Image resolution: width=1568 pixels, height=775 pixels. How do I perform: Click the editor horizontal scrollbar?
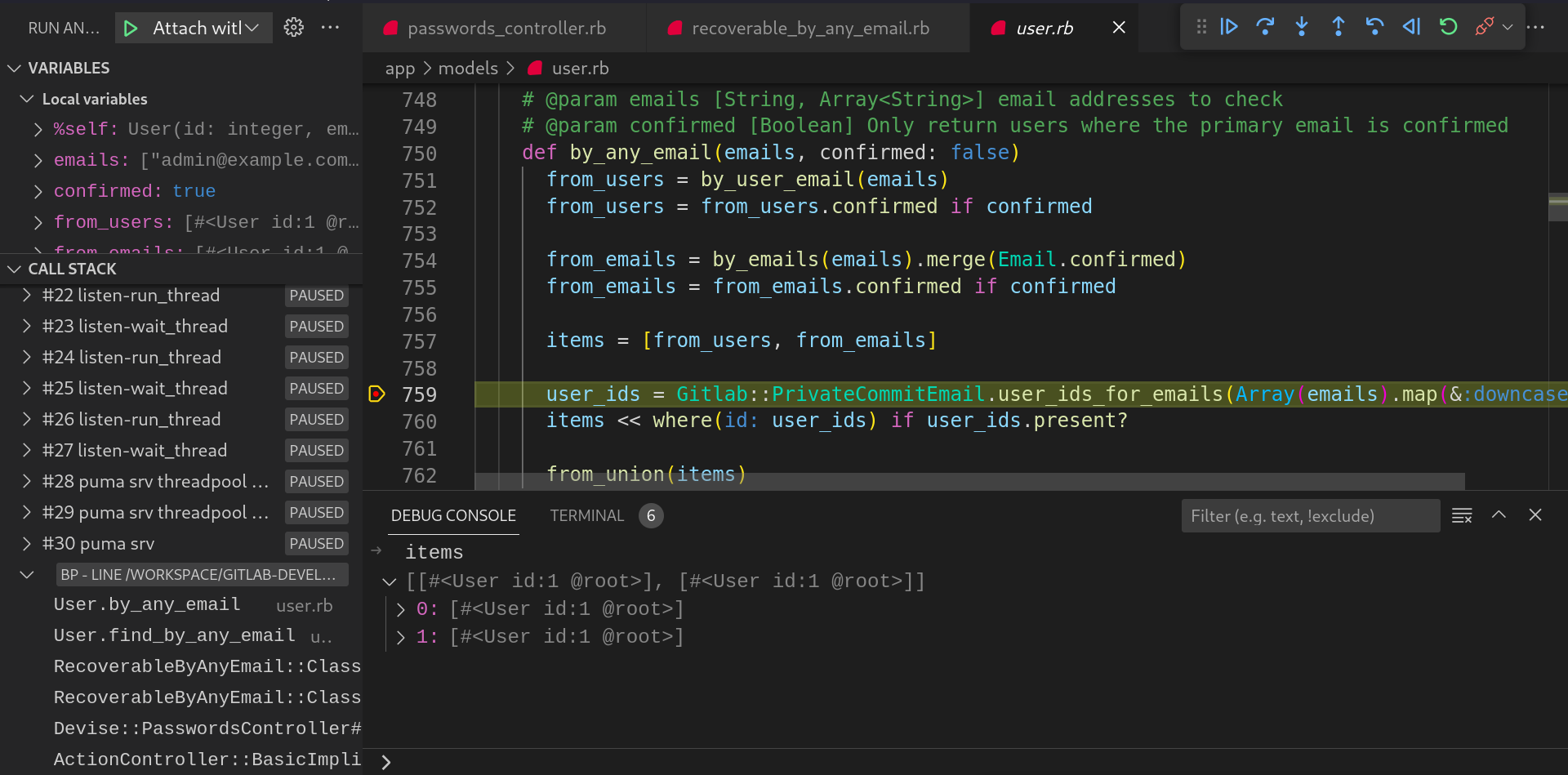tap(969, 481)
